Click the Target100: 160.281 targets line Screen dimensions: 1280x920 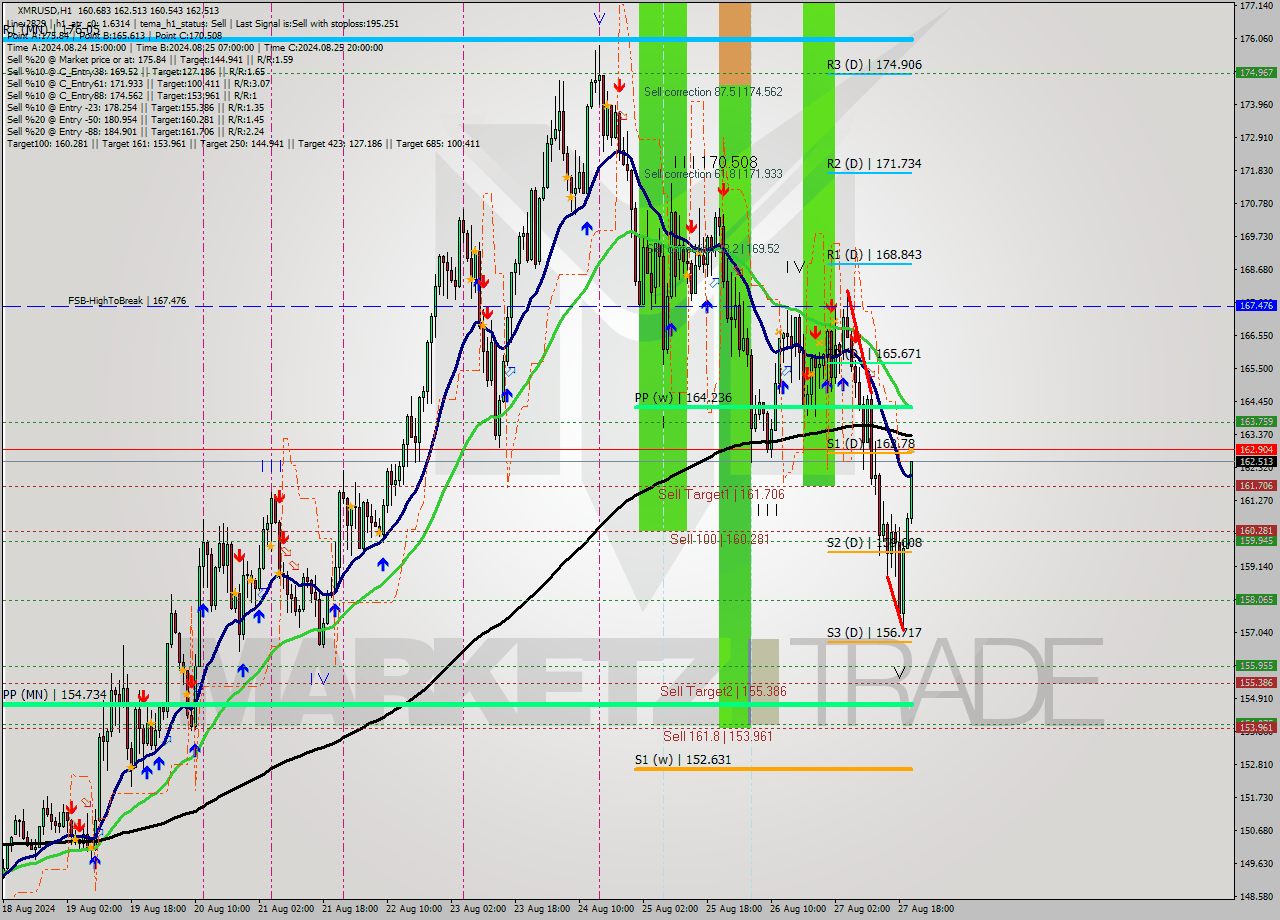[x=243, y=143]
